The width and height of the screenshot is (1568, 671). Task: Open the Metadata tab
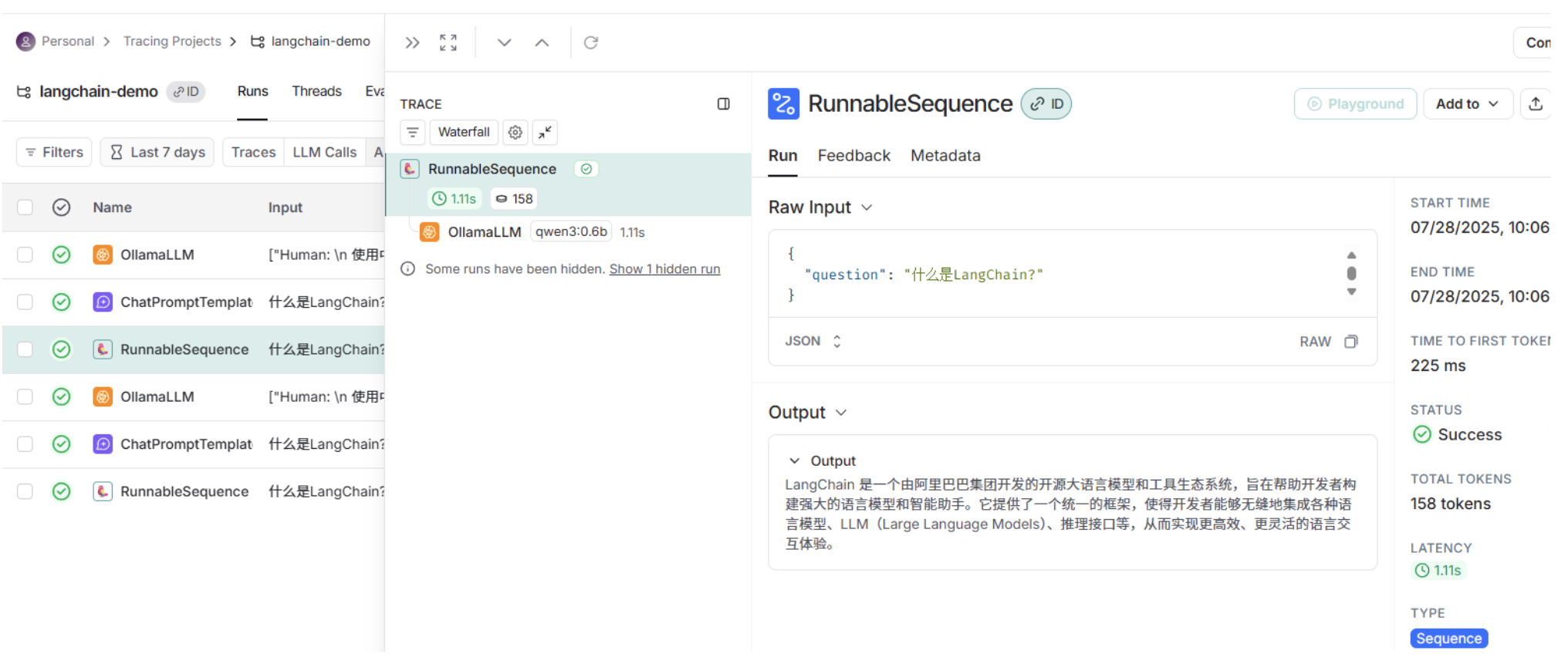tap(945, 156)
